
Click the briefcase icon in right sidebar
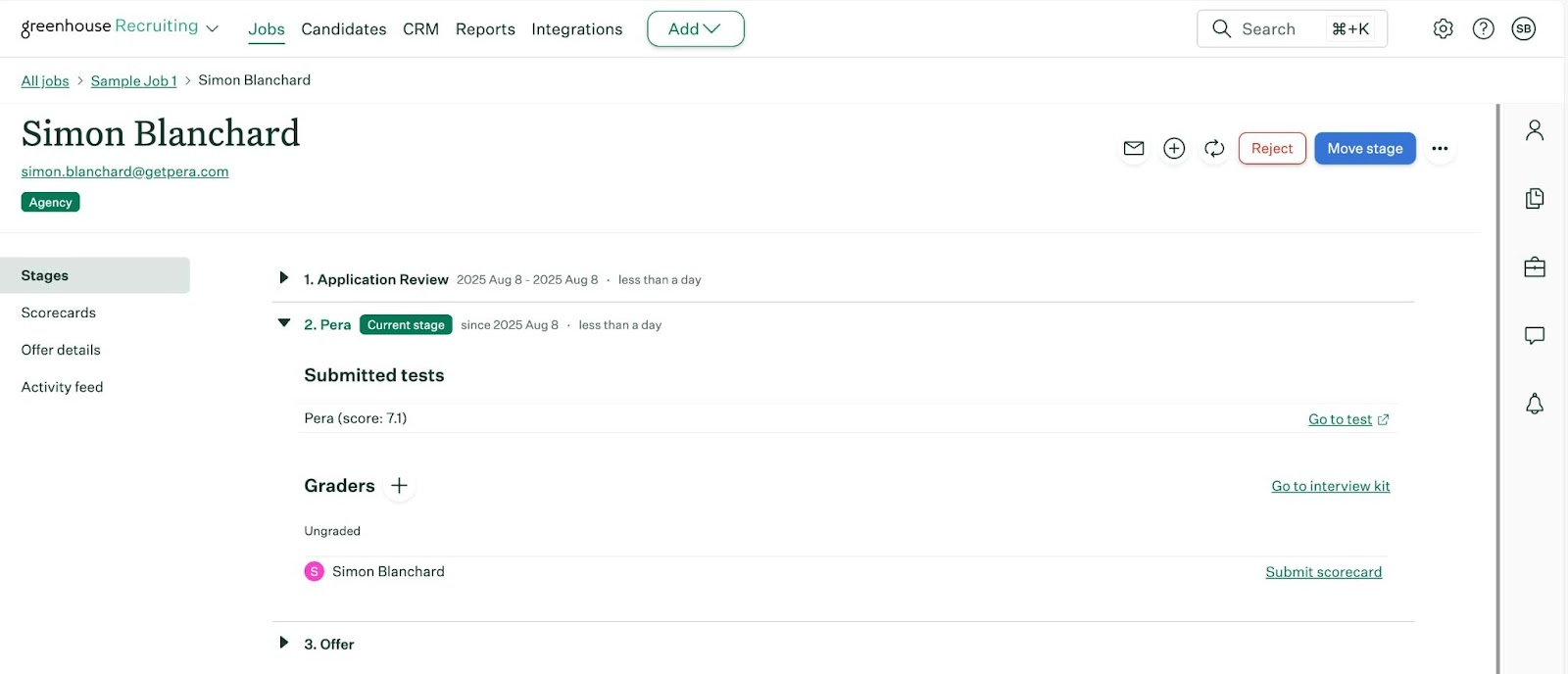pyautogui.click(x=1534, y=267)
